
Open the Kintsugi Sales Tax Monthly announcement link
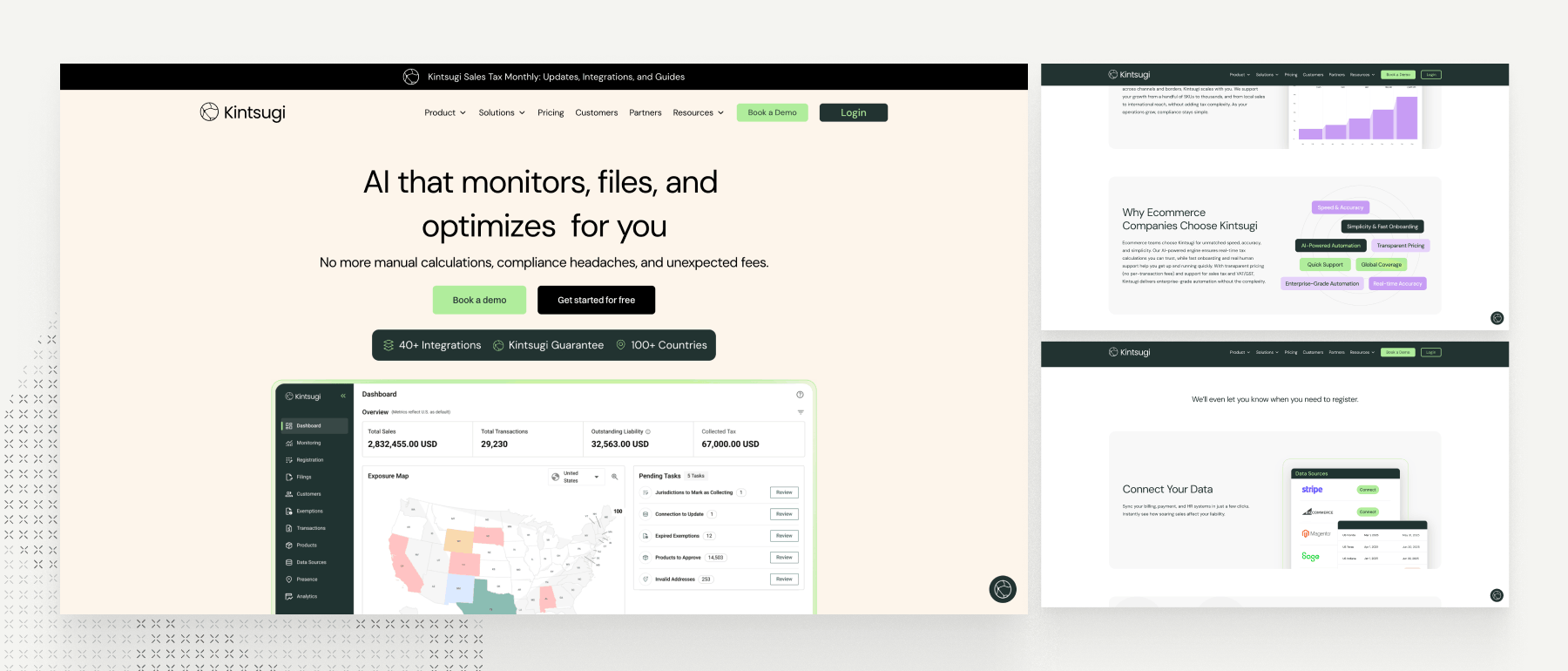pos(556,77)
